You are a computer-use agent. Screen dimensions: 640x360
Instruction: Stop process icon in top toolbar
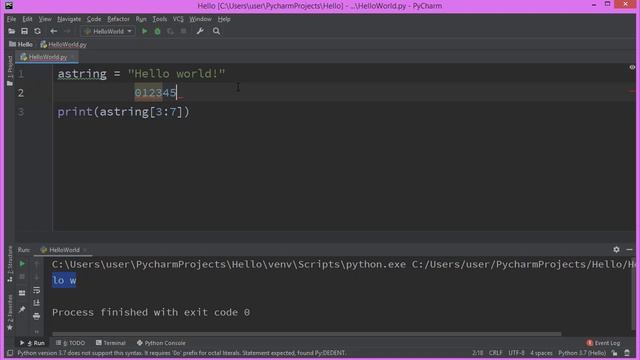tap(183, 31)
